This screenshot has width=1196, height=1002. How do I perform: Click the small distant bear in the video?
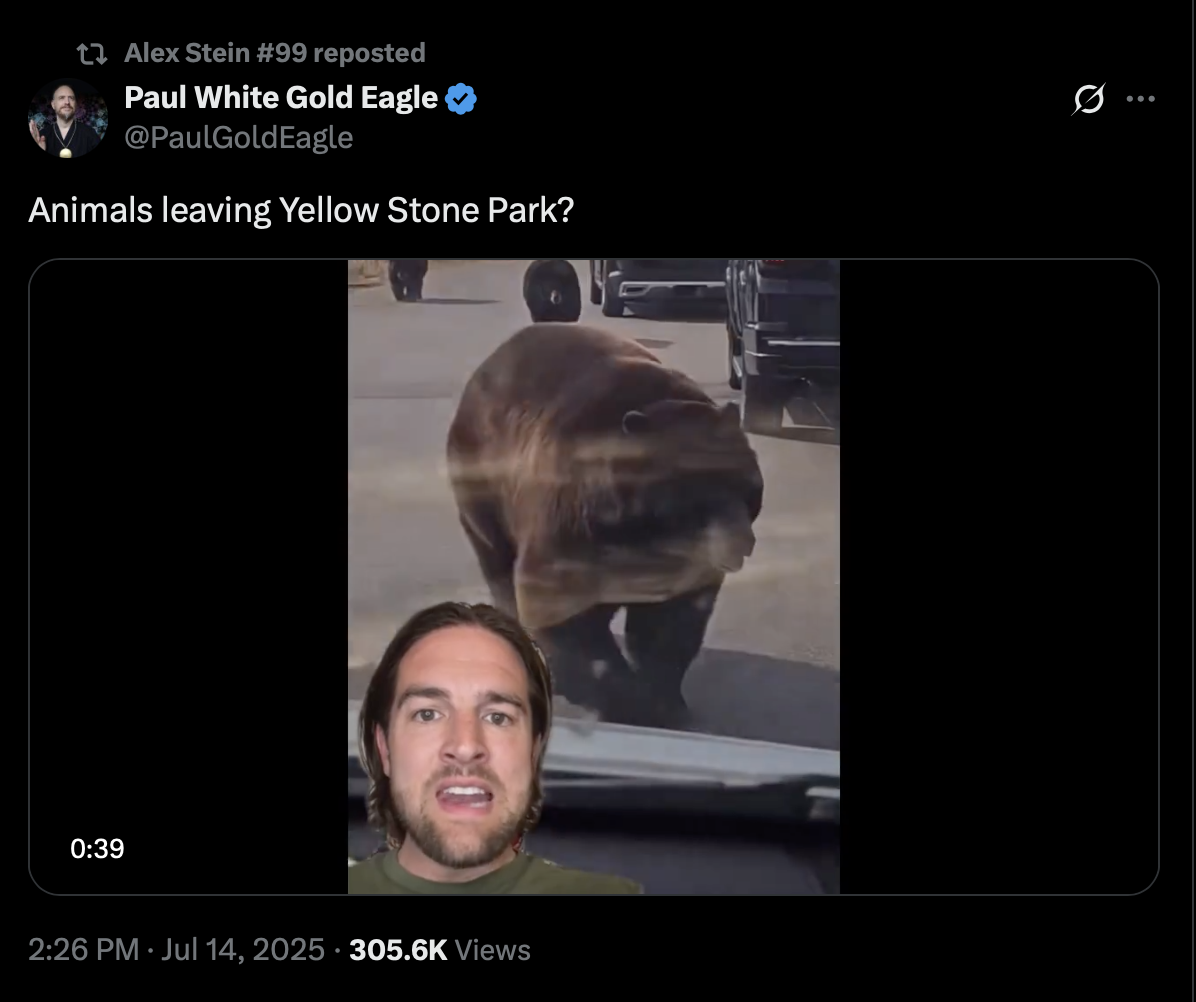[x=407, y=279]
